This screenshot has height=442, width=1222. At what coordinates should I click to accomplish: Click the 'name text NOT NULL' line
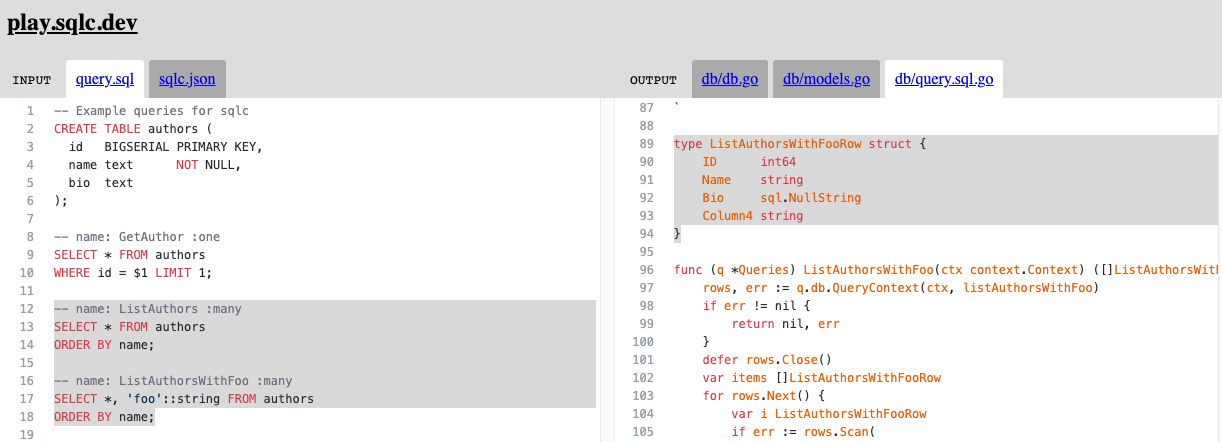(154, 165)
